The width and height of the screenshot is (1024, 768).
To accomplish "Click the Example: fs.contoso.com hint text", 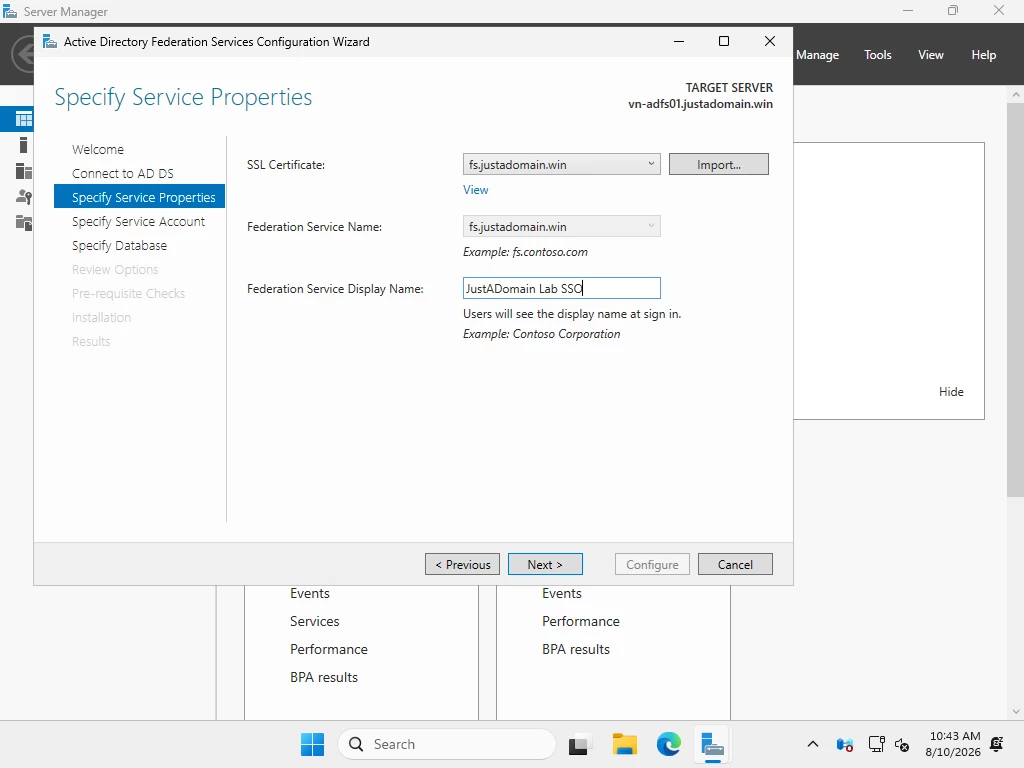I will click(525, 252).
